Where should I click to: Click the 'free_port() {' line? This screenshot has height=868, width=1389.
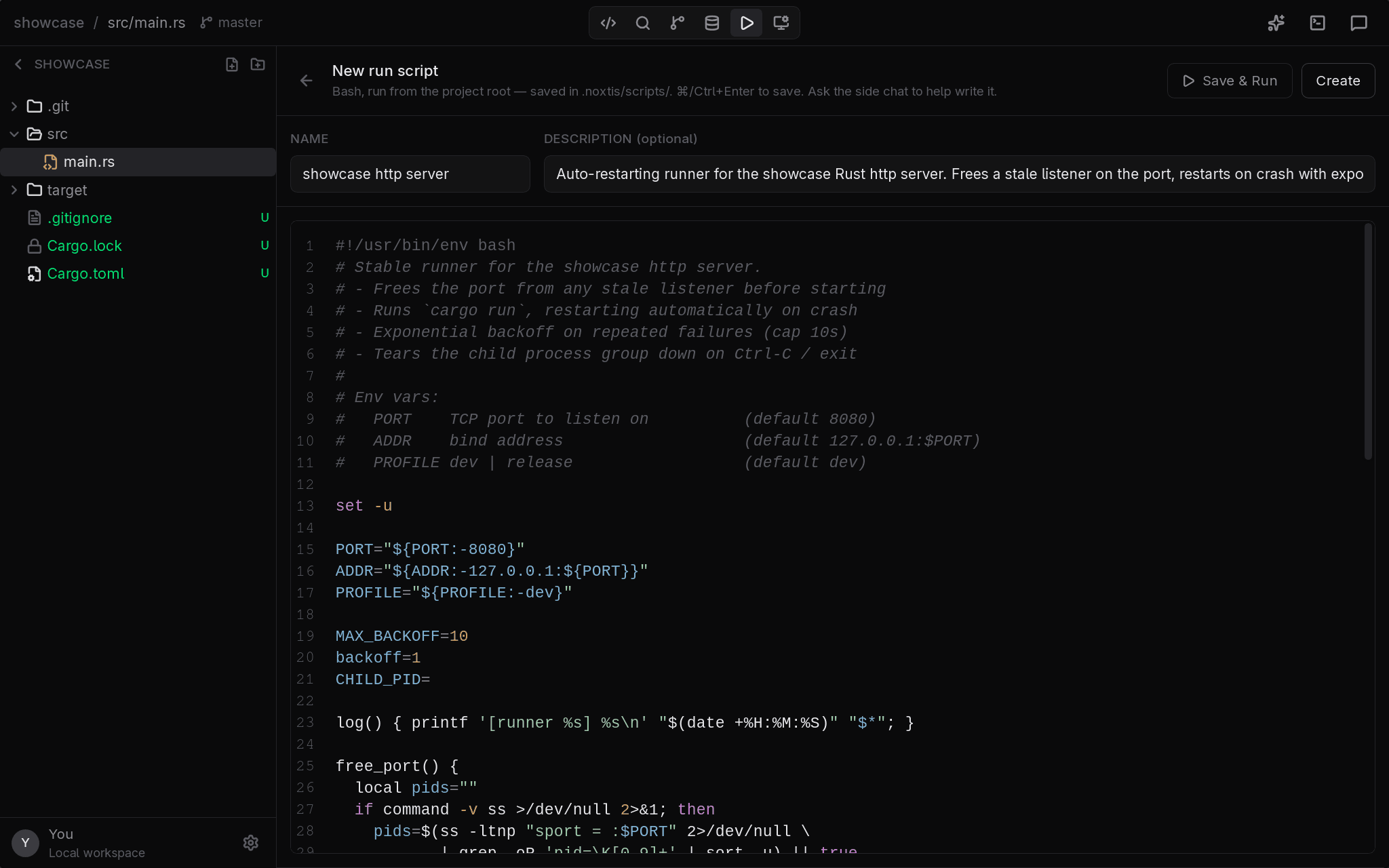[397, 766]
